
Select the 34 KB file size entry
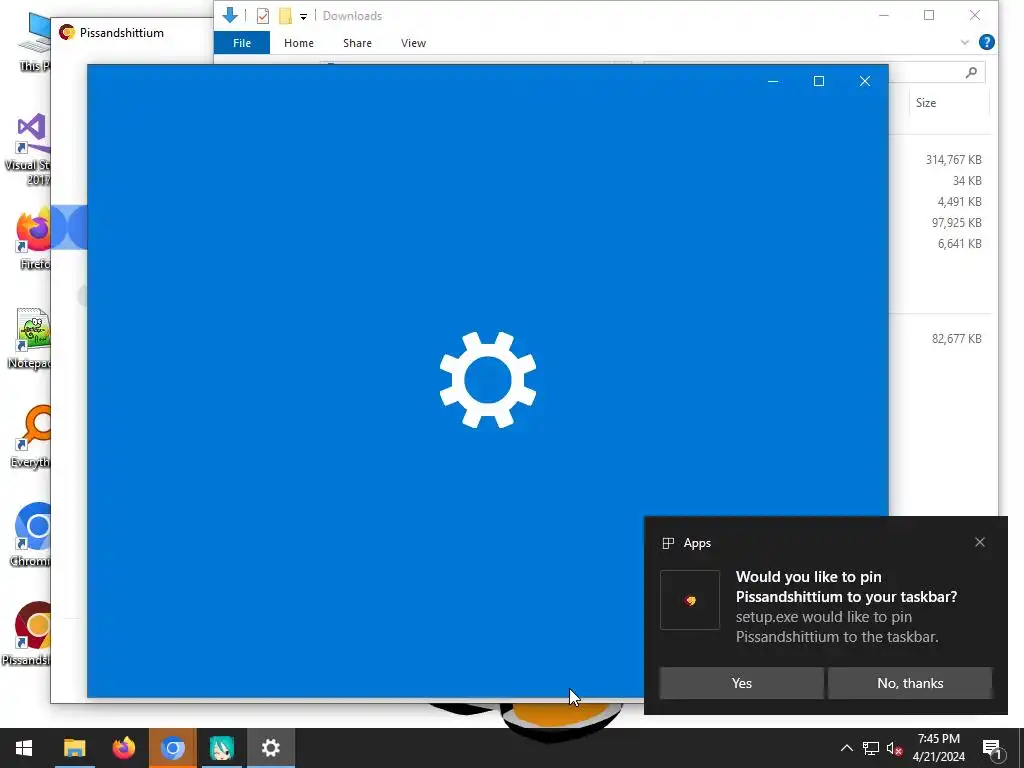[967, 180]
